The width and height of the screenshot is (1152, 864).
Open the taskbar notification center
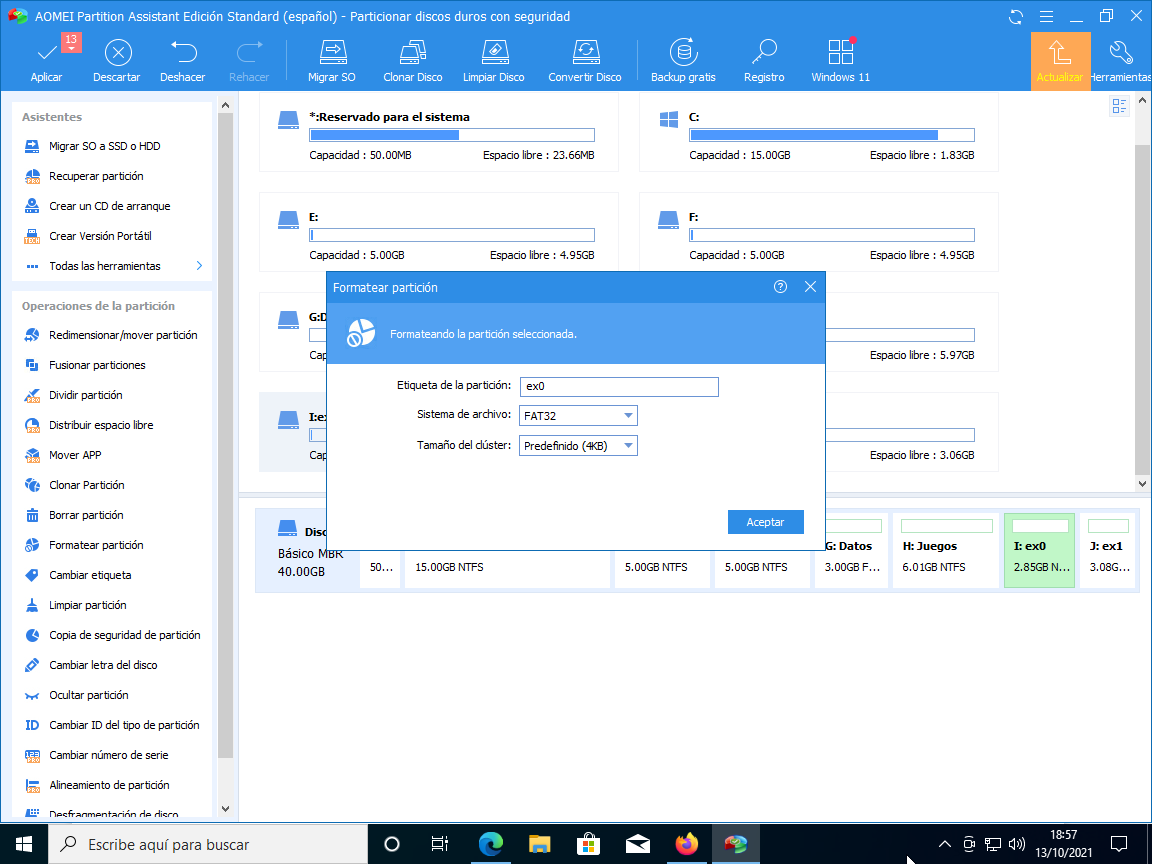click(x=1119, y=844)
